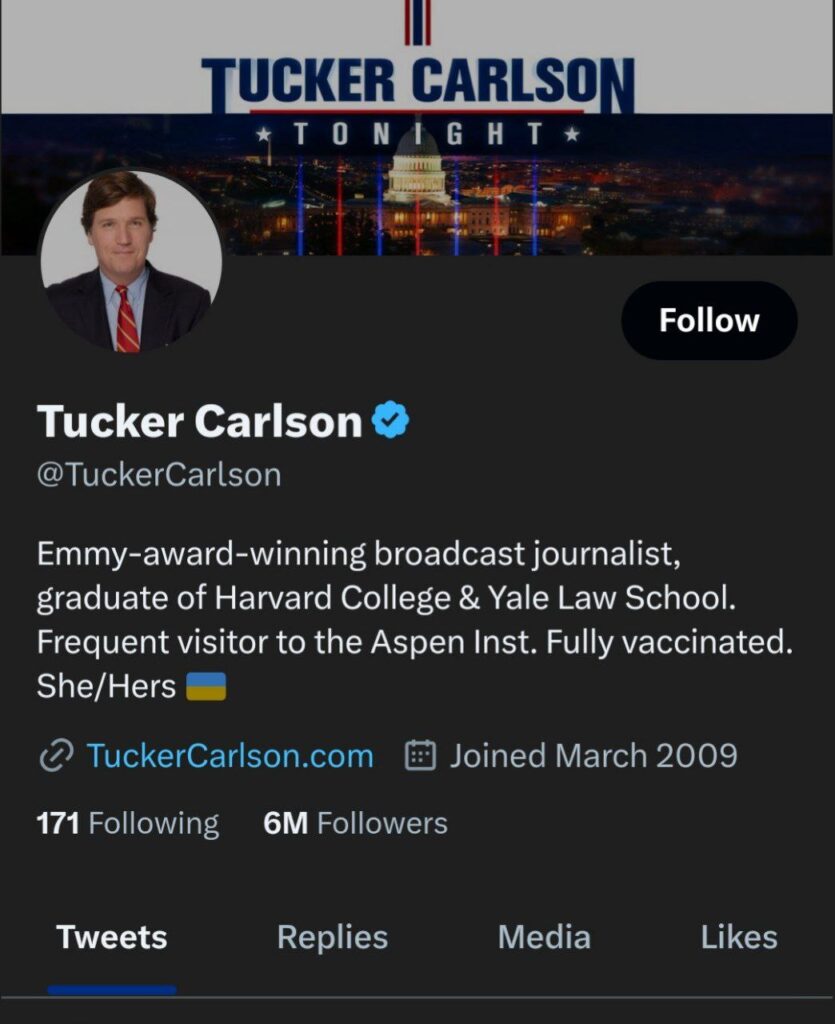Click the Follow button

[709, 320]
